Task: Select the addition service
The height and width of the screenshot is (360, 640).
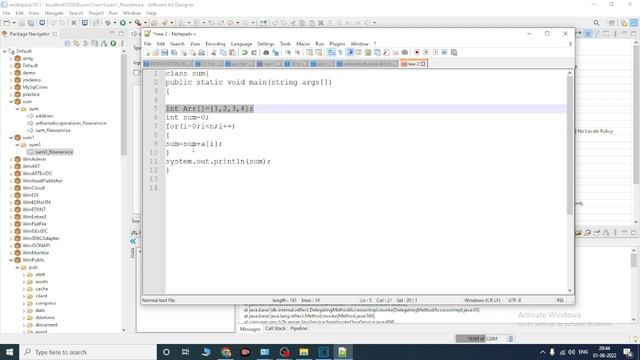Action: [x=44, y=116]
